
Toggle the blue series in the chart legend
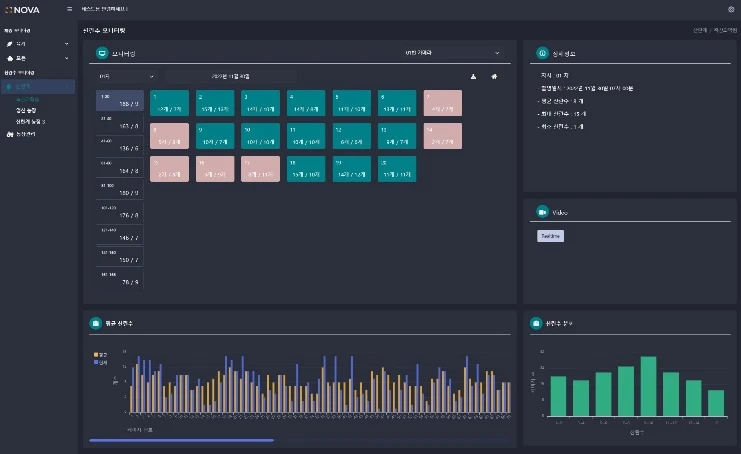[100, 362]
